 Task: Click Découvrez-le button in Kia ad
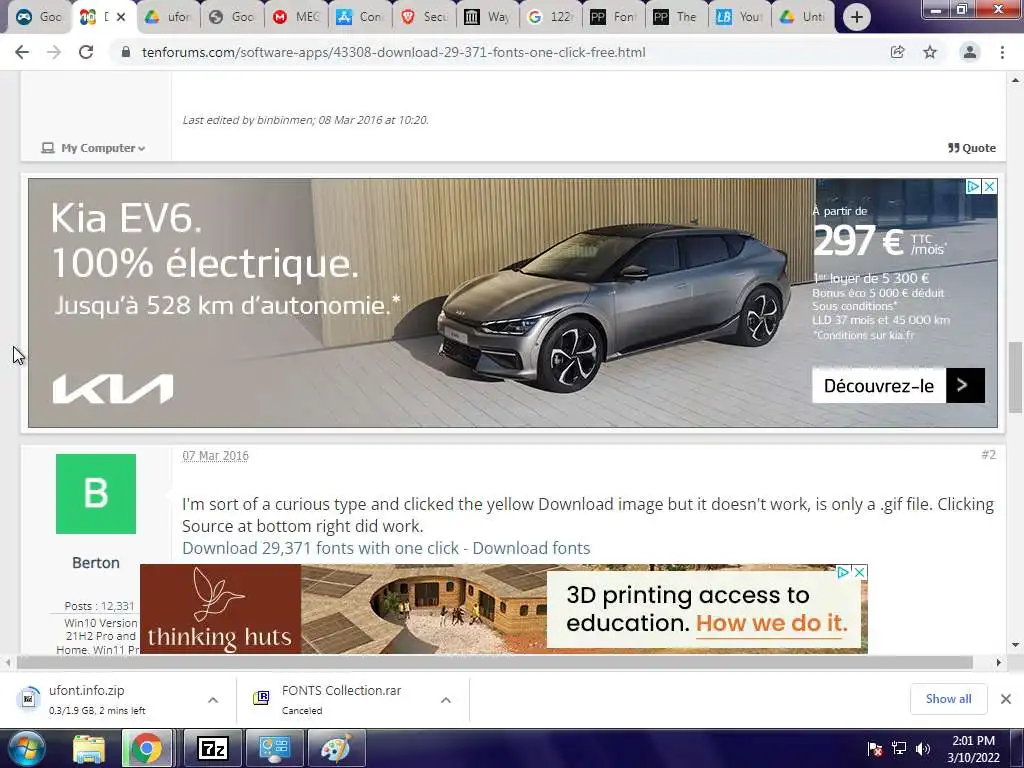point(898,386)
